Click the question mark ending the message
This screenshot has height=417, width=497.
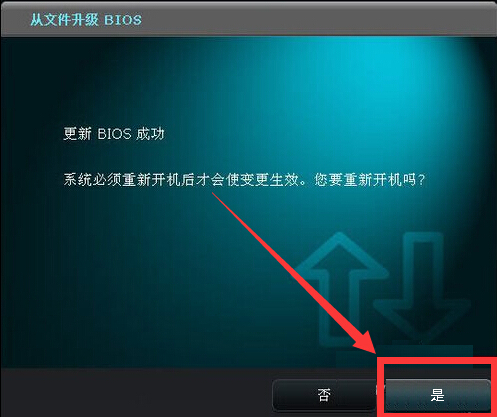pyautogui.click(x=421, y=181)
